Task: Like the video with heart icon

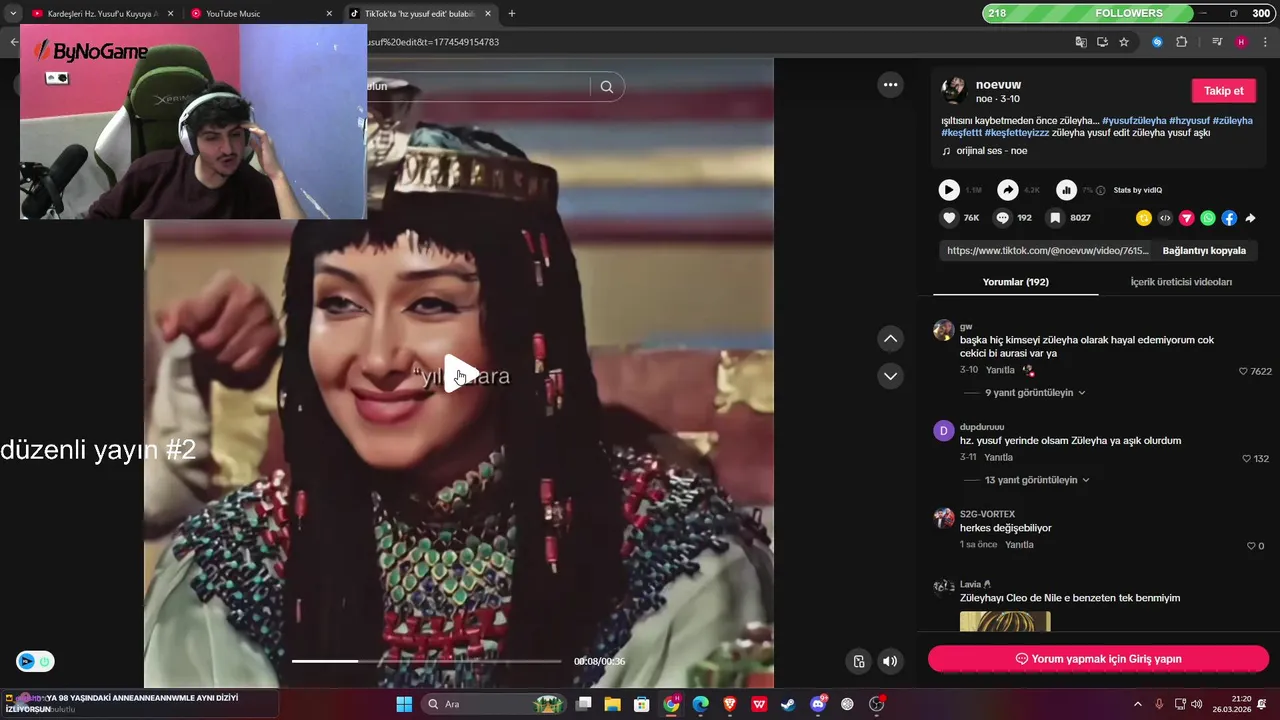Action: [949, 218]
